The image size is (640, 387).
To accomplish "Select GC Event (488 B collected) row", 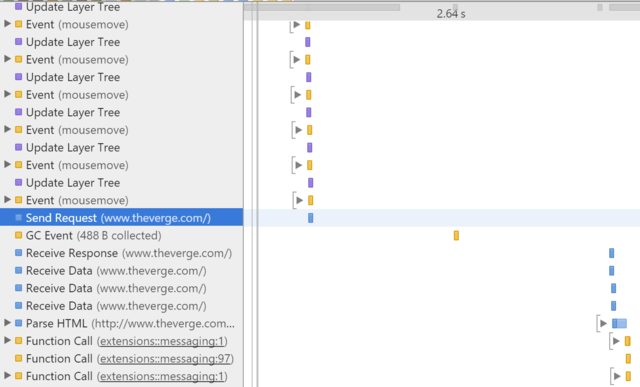I will (121, 236).
